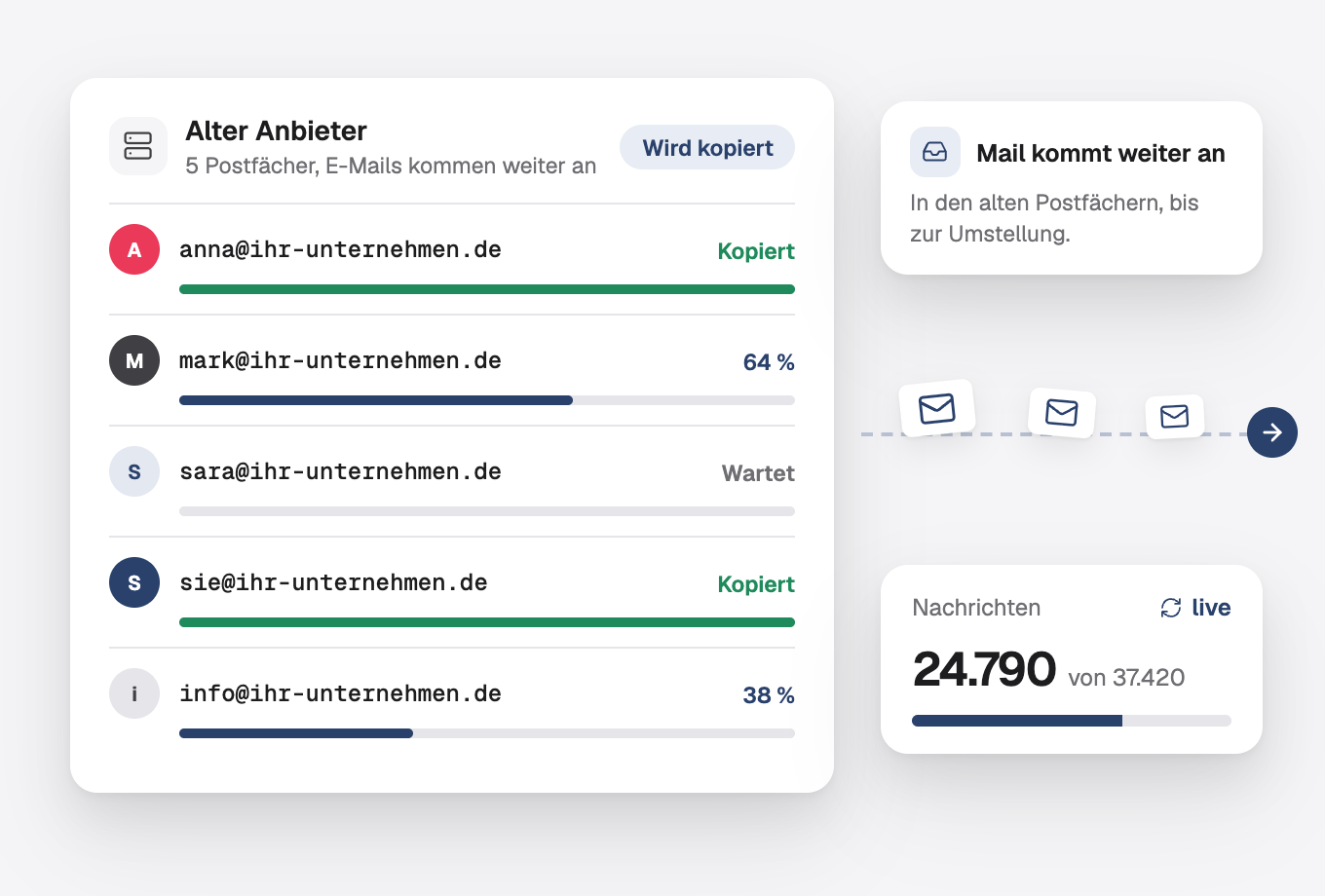Click the inbox icon beside Mail kommt weiter an
The width and height of the screenshot is (1325, 896).
tap(935, 152)
